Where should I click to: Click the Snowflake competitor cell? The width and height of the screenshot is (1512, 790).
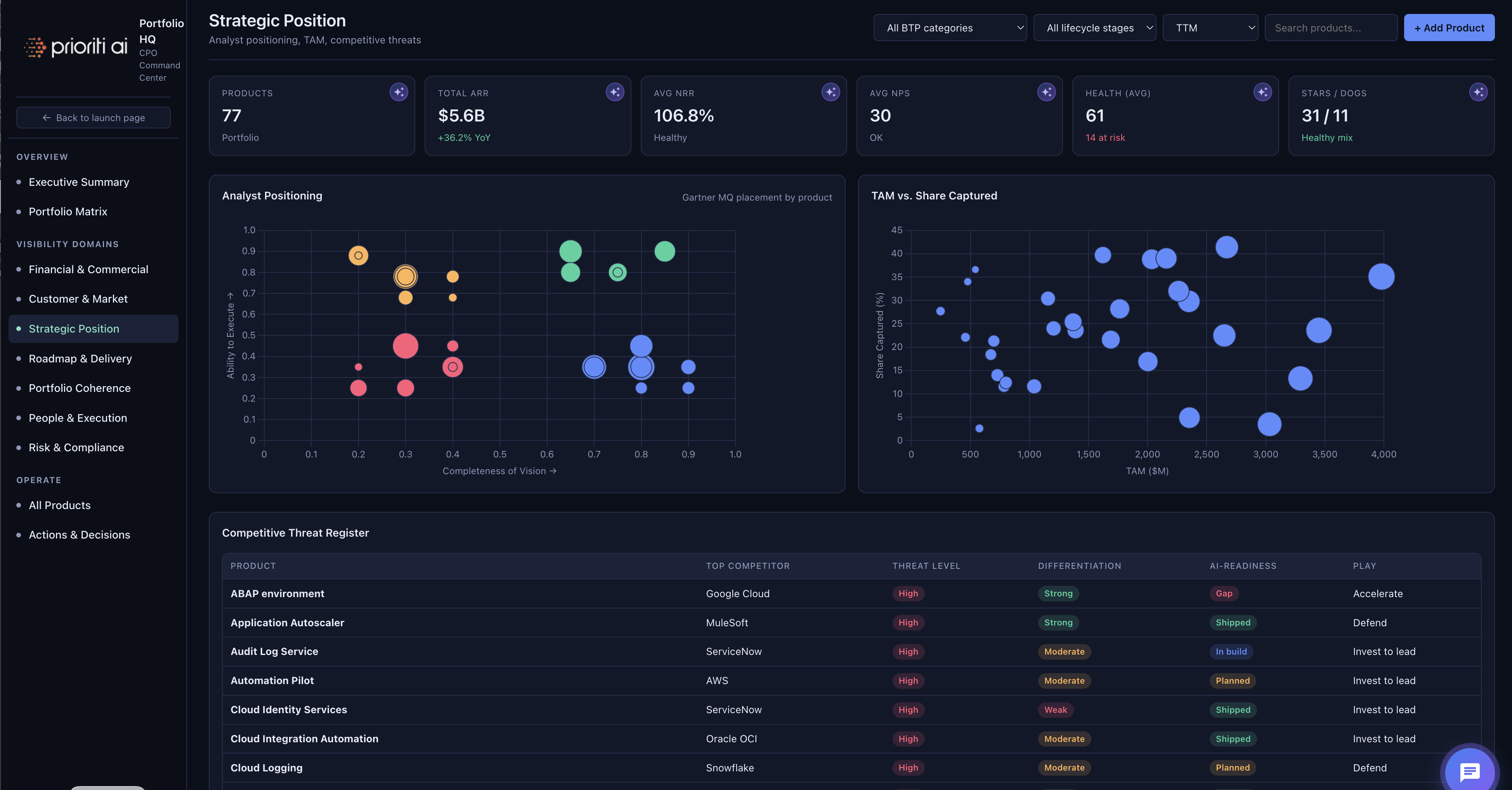coord(730,768)
